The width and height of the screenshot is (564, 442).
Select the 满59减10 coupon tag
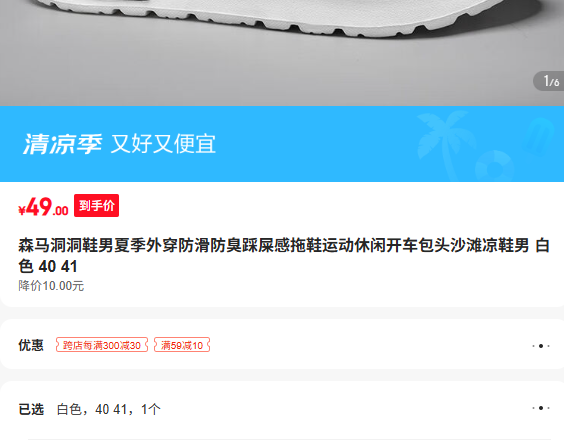(182, 345)
